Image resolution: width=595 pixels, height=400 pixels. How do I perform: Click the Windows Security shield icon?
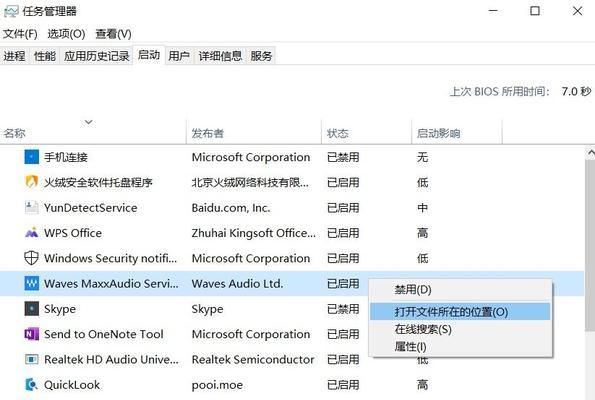tap(31, 258)
